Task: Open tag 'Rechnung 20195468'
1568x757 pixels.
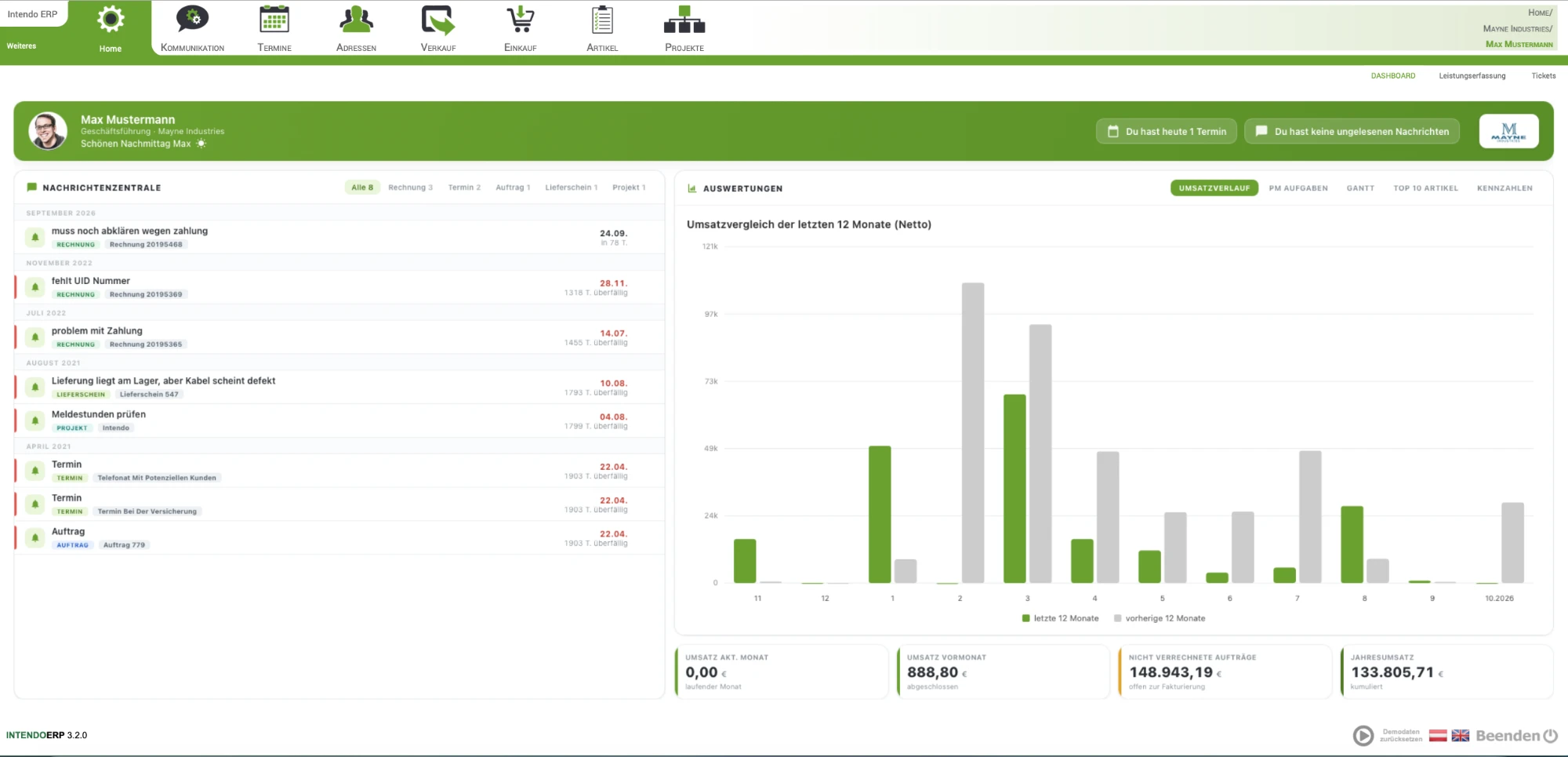Action: [146, 245]
